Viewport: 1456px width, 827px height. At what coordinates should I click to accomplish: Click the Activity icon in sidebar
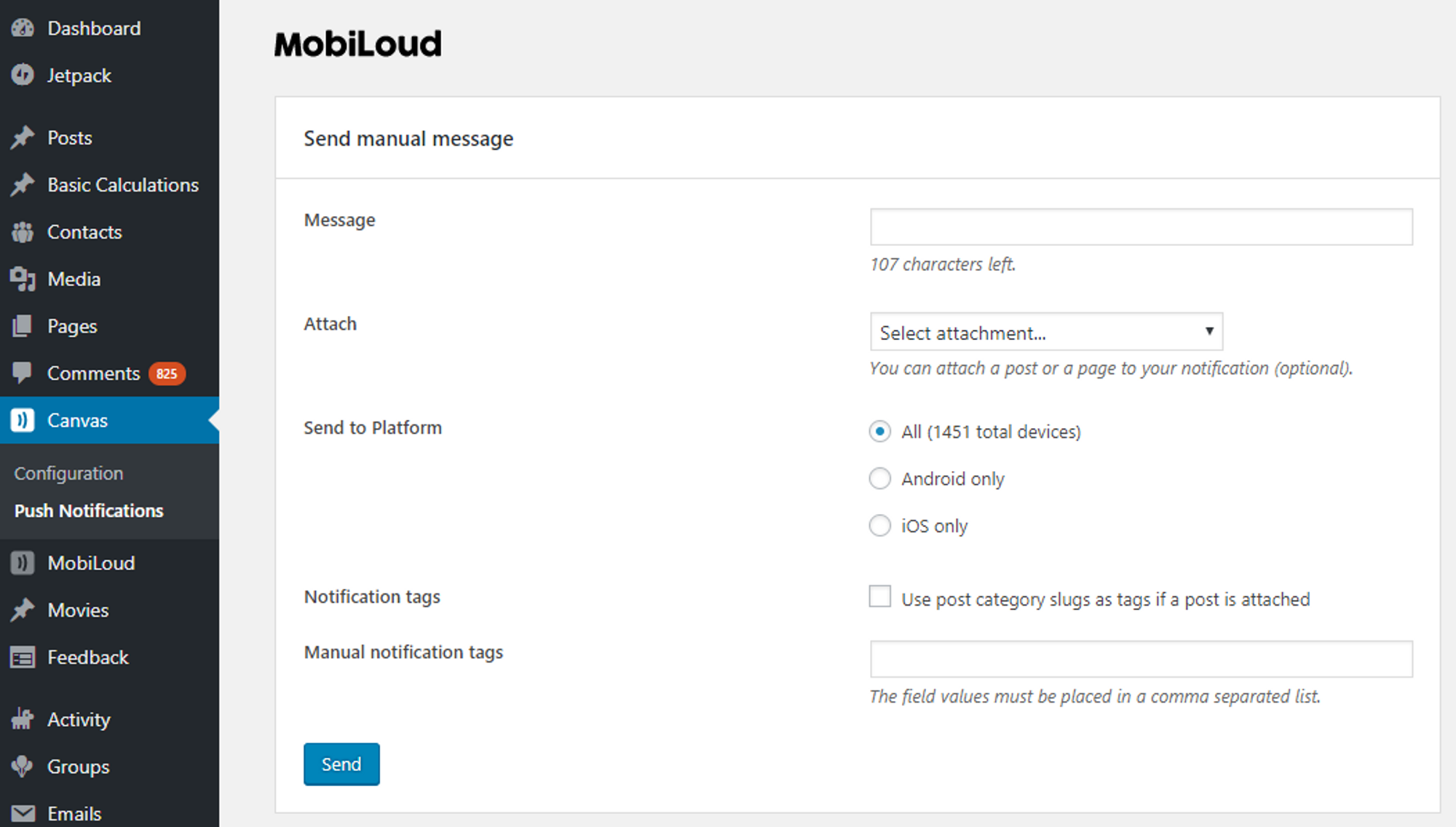(23, 719)
